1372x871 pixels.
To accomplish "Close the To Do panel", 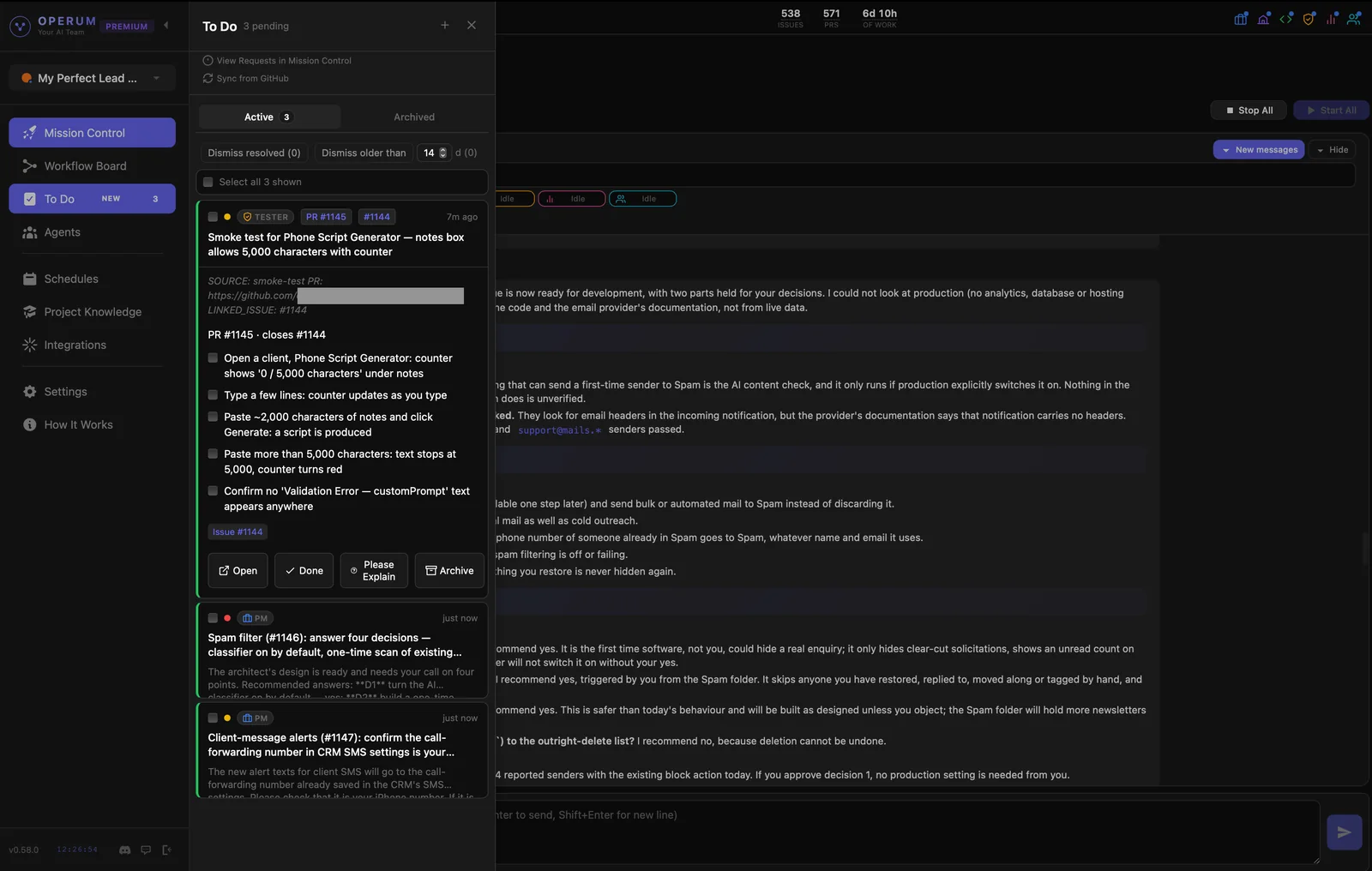I will click(x=472, y=26).
